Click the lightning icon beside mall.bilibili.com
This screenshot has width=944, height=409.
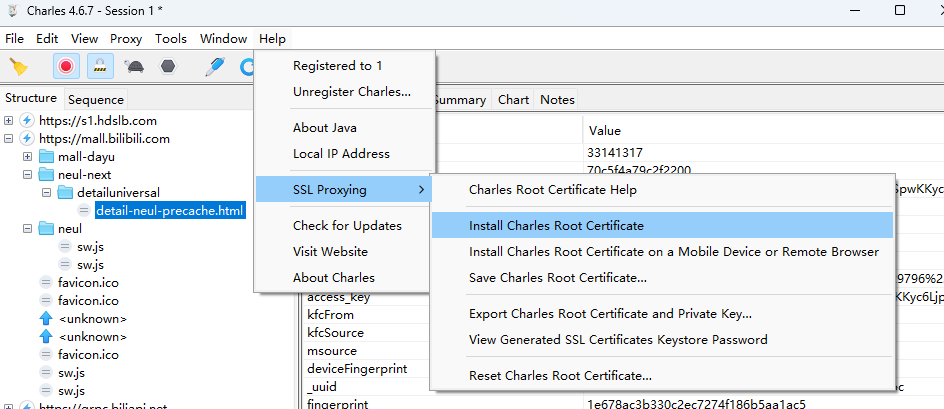(26, 139)
